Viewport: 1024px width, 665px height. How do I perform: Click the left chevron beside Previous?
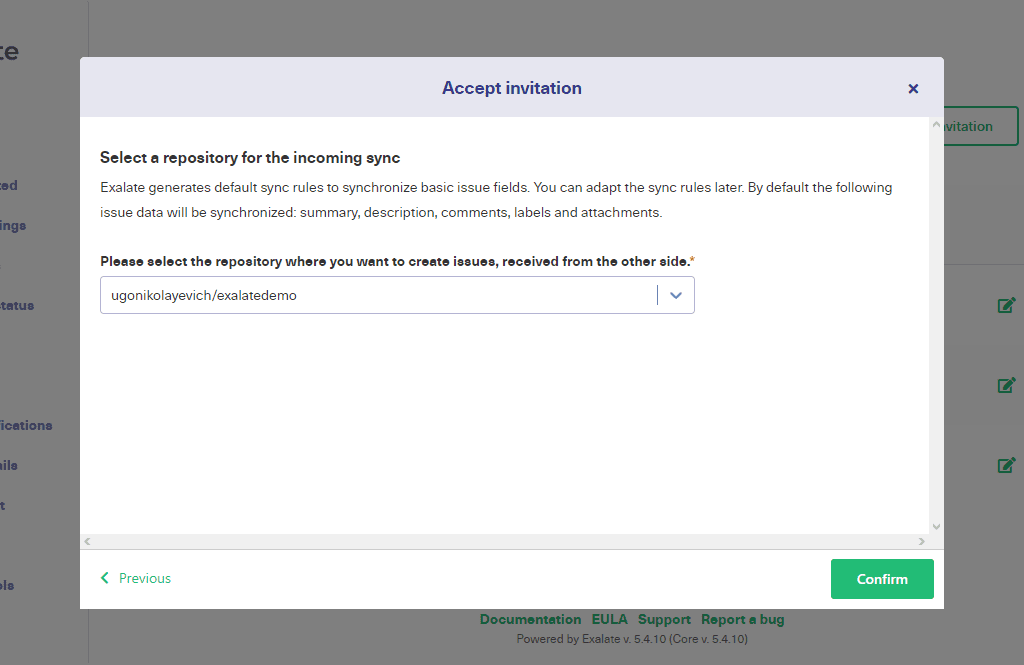coord(104,578)
